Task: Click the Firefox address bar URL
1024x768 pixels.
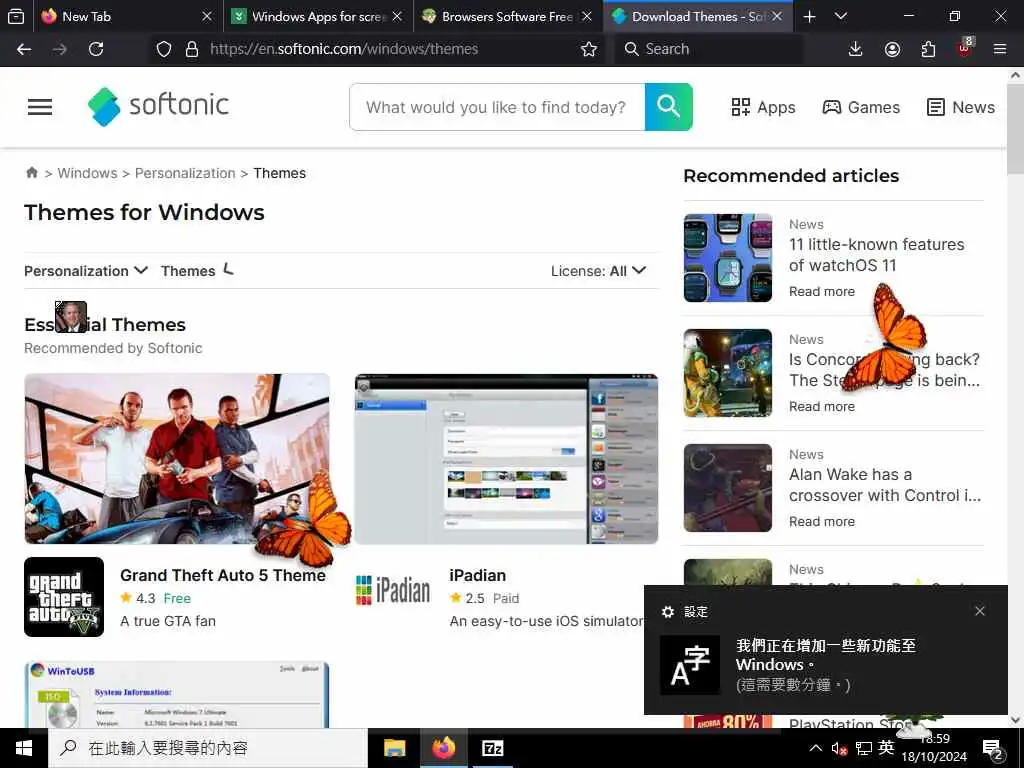Action: 344,49
